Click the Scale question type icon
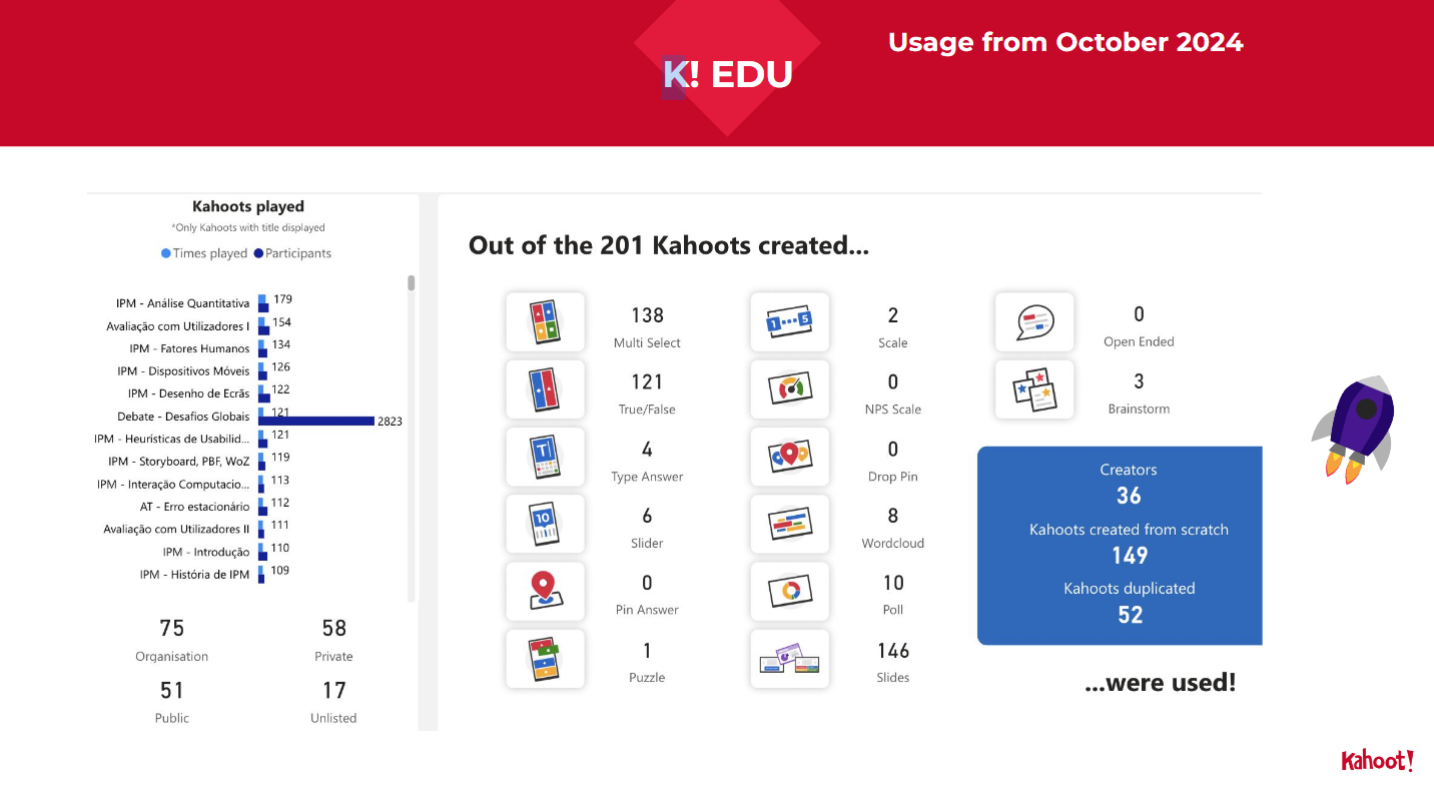This screenshot has height=795, width=1434. click(x=790, y=322)
